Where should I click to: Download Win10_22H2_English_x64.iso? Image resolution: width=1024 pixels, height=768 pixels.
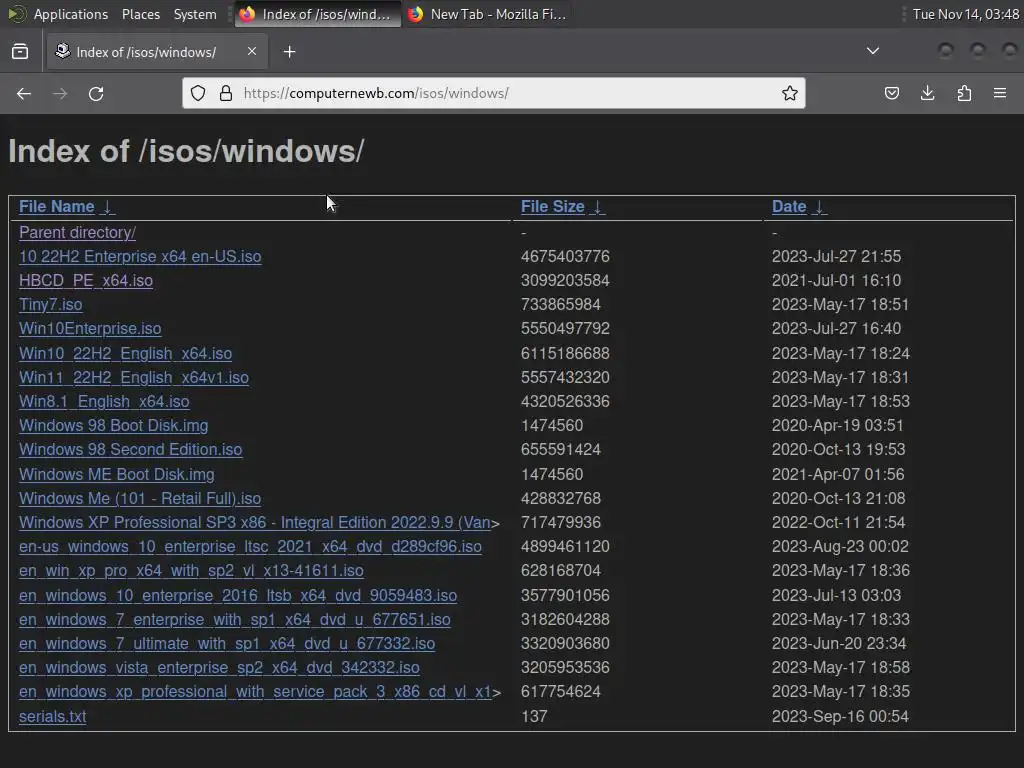click(x=125, y=353)
